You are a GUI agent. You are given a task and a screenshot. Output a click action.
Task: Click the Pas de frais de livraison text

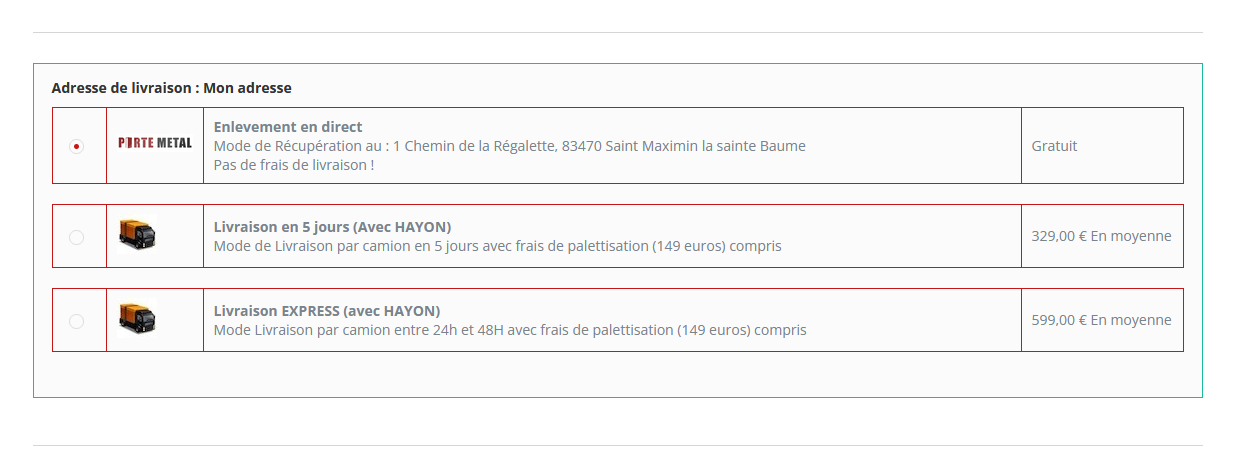294,165
